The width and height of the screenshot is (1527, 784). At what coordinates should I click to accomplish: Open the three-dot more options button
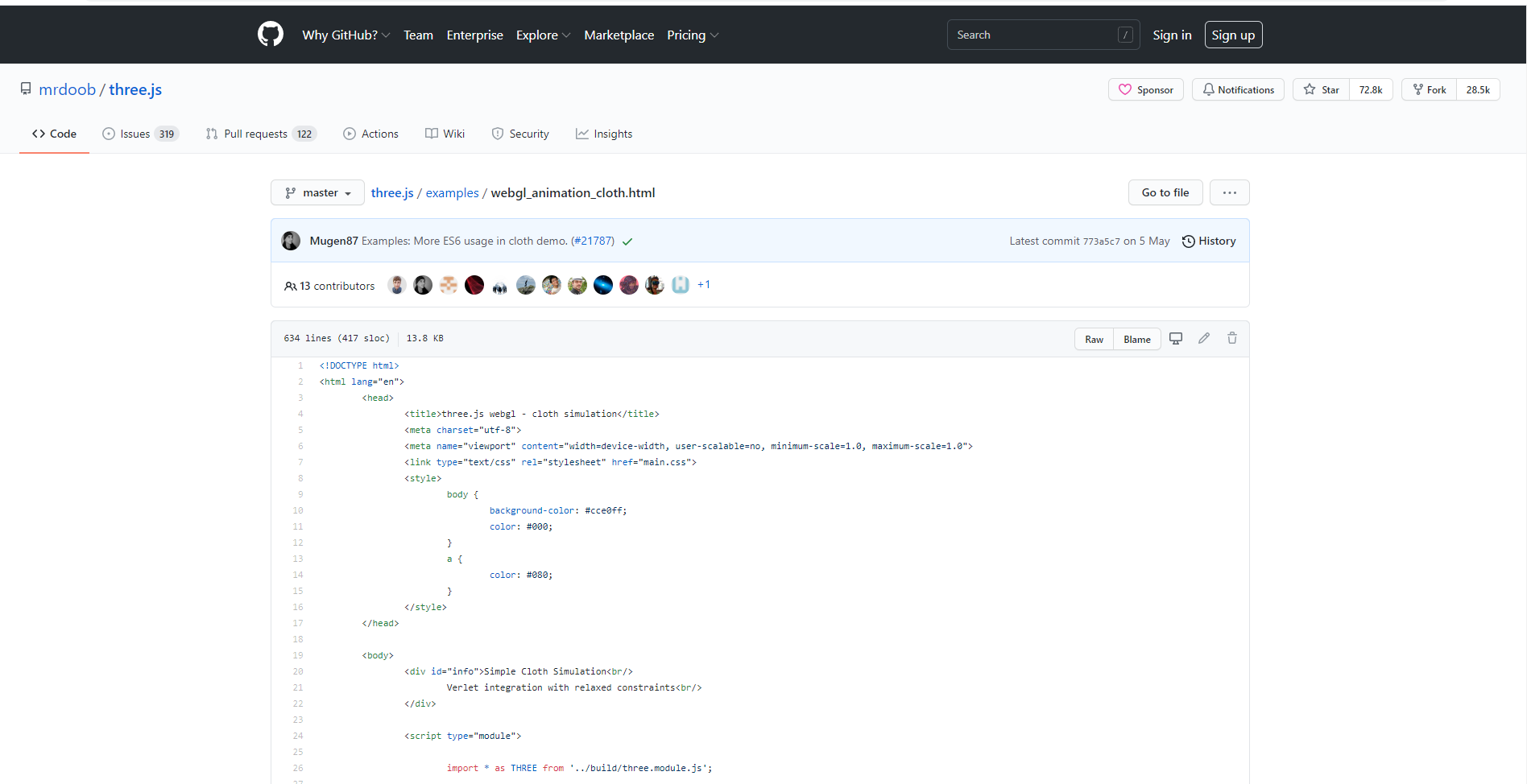tap(1230, 192)
